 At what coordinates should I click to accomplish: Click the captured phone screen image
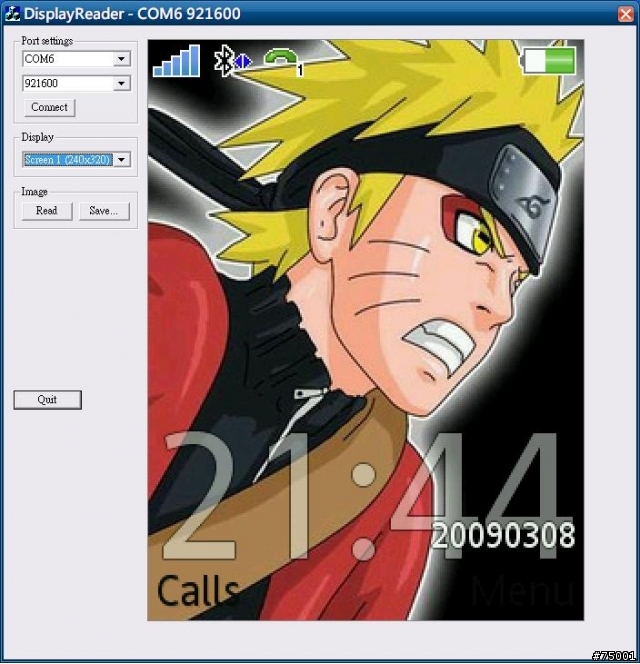pyautogui.click(x=366, y=330)
